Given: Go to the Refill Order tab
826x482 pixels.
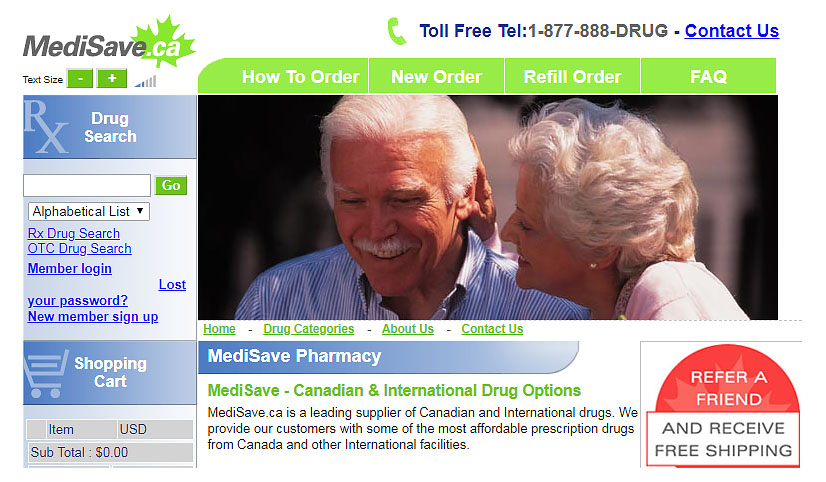Looking at the screenshot, I should [x=572, y=77].
